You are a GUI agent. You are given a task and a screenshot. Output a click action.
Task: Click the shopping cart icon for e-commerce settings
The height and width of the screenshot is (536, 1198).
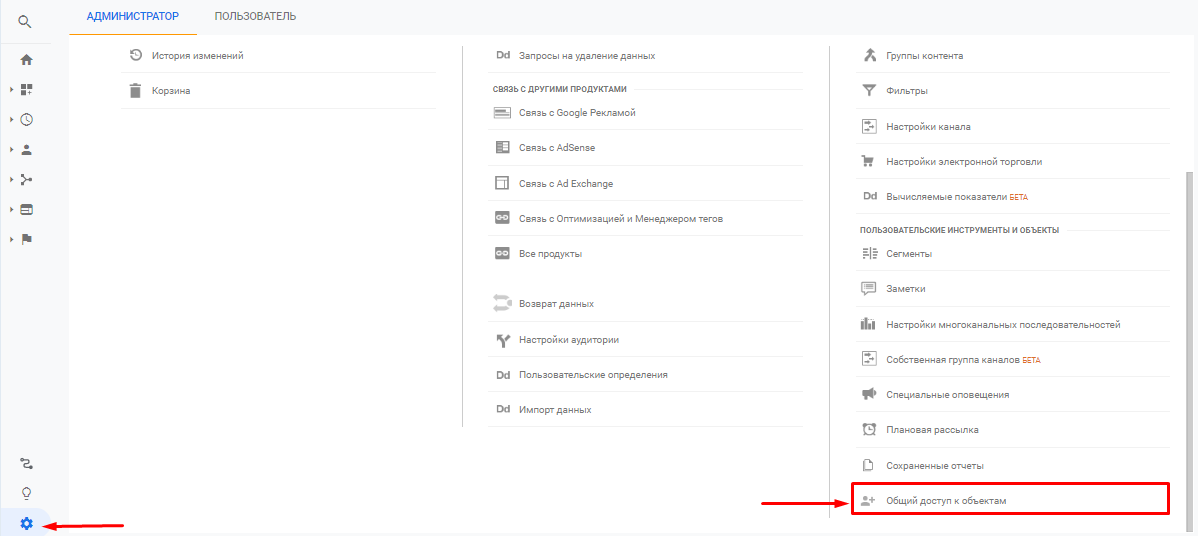pos(868,161)
